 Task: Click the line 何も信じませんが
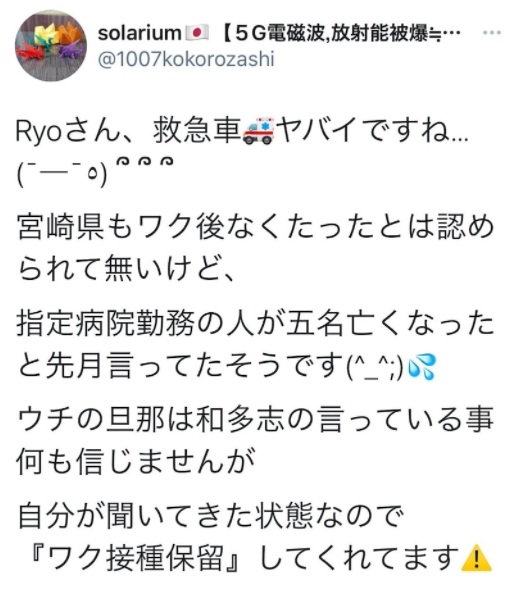coord(135,462)
